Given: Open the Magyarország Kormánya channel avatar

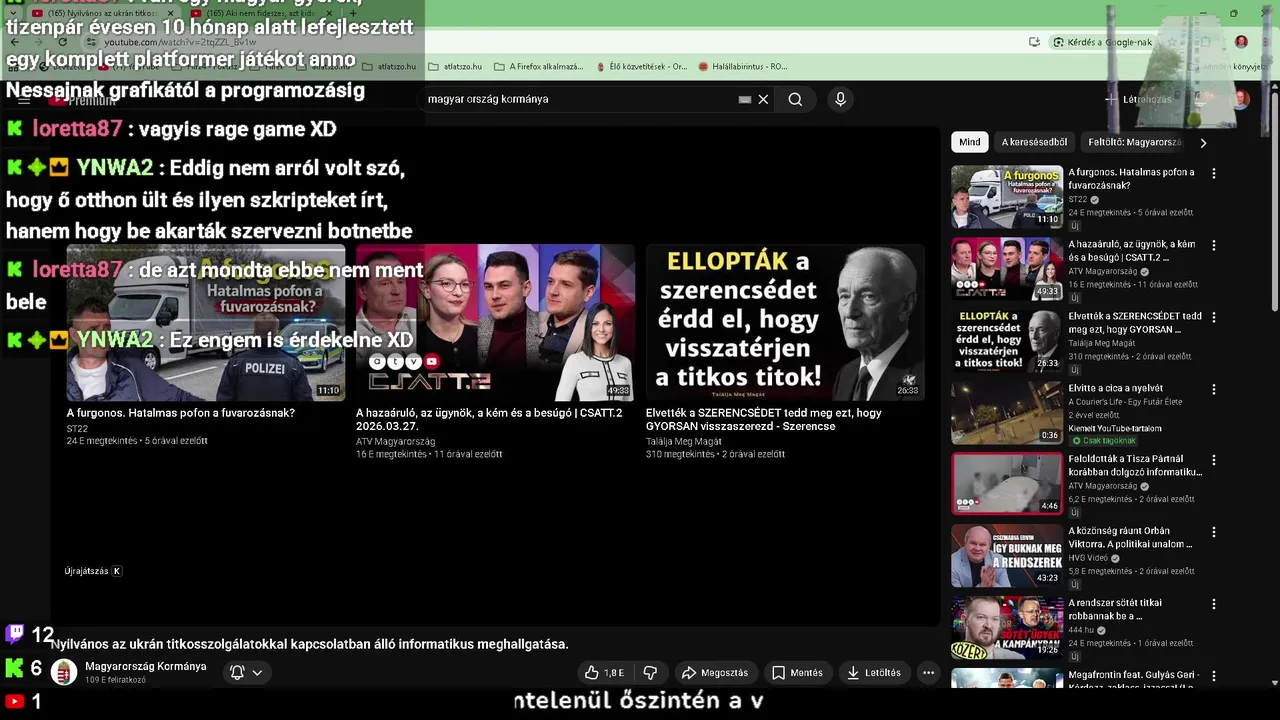Looking at the screenshot, I should [64, 672].
